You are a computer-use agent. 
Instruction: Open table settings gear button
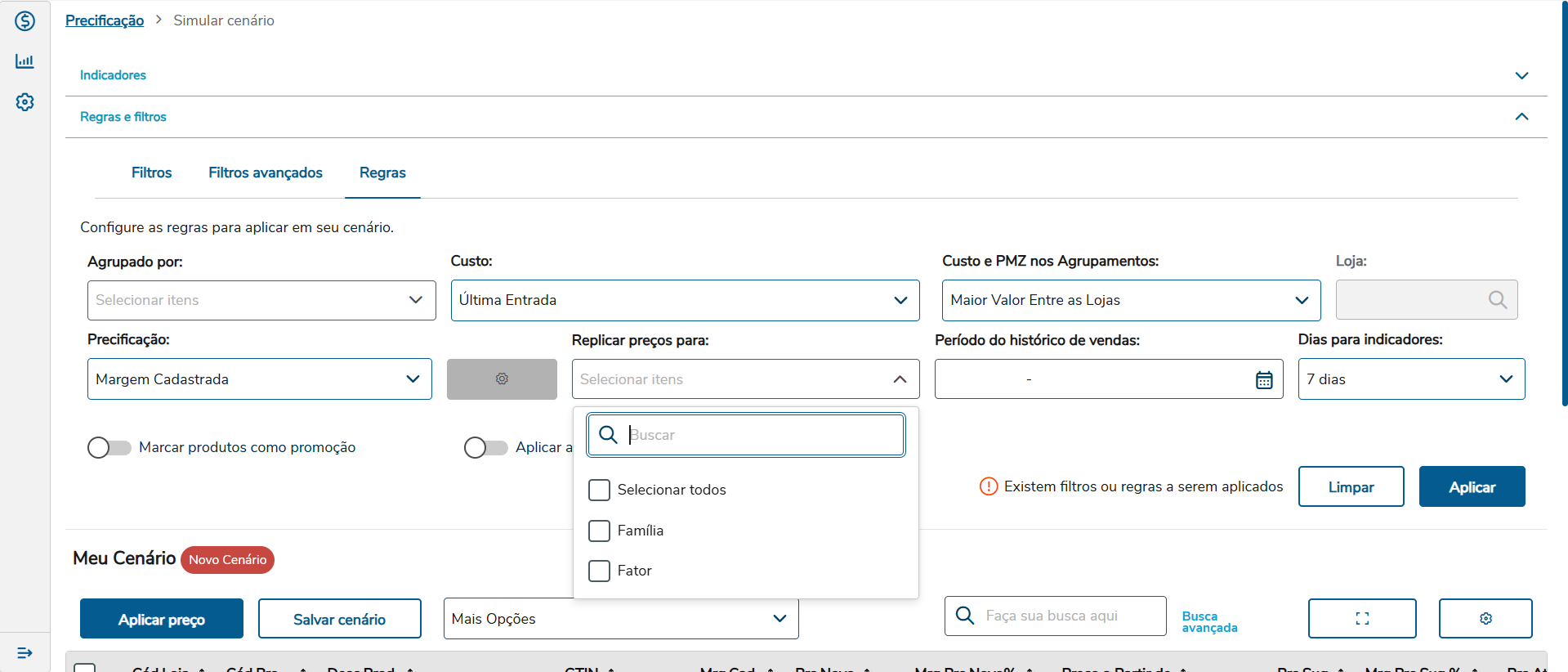pos(1485,619)
